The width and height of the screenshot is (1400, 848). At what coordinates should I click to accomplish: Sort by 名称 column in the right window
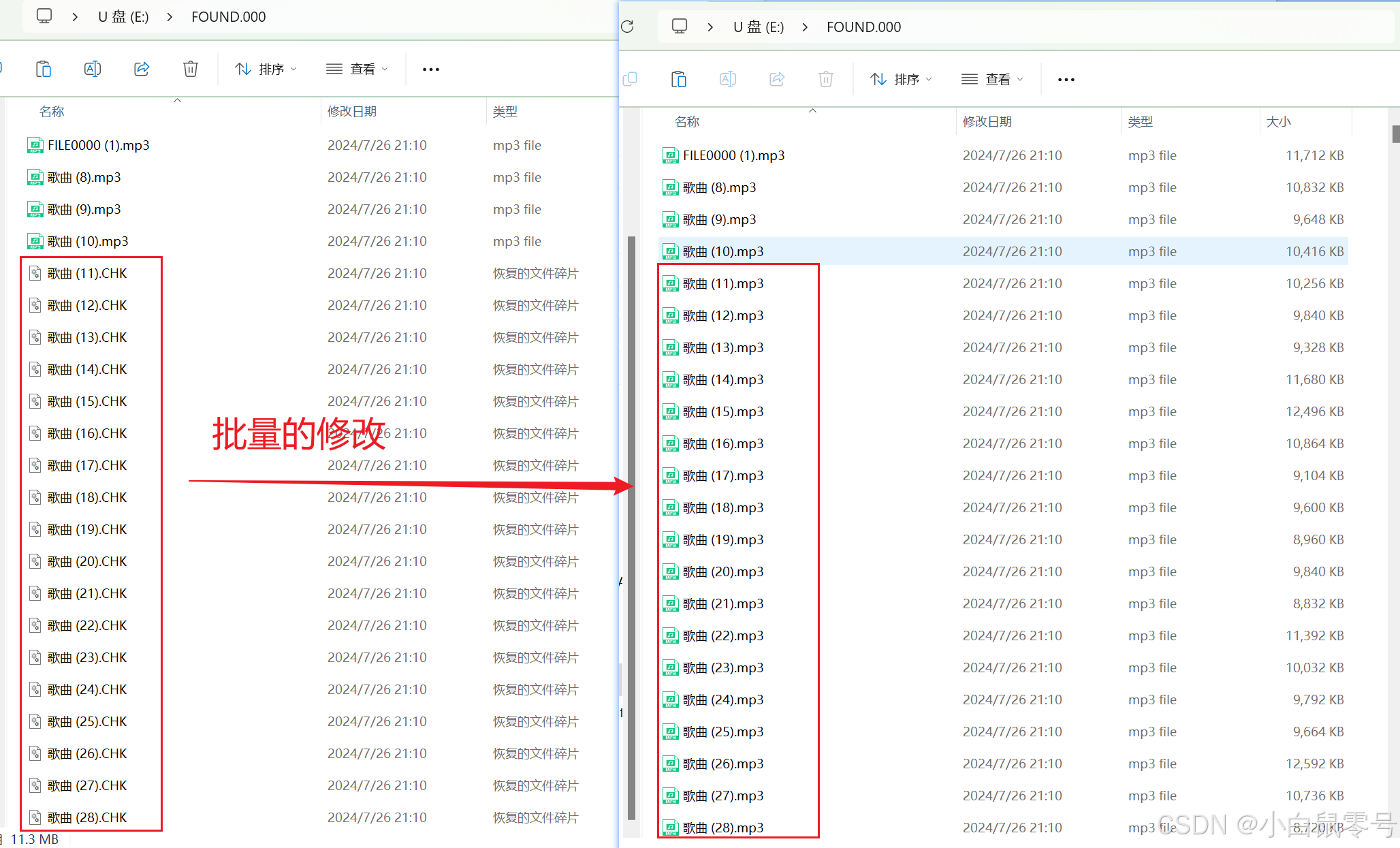tap(687, 121)
